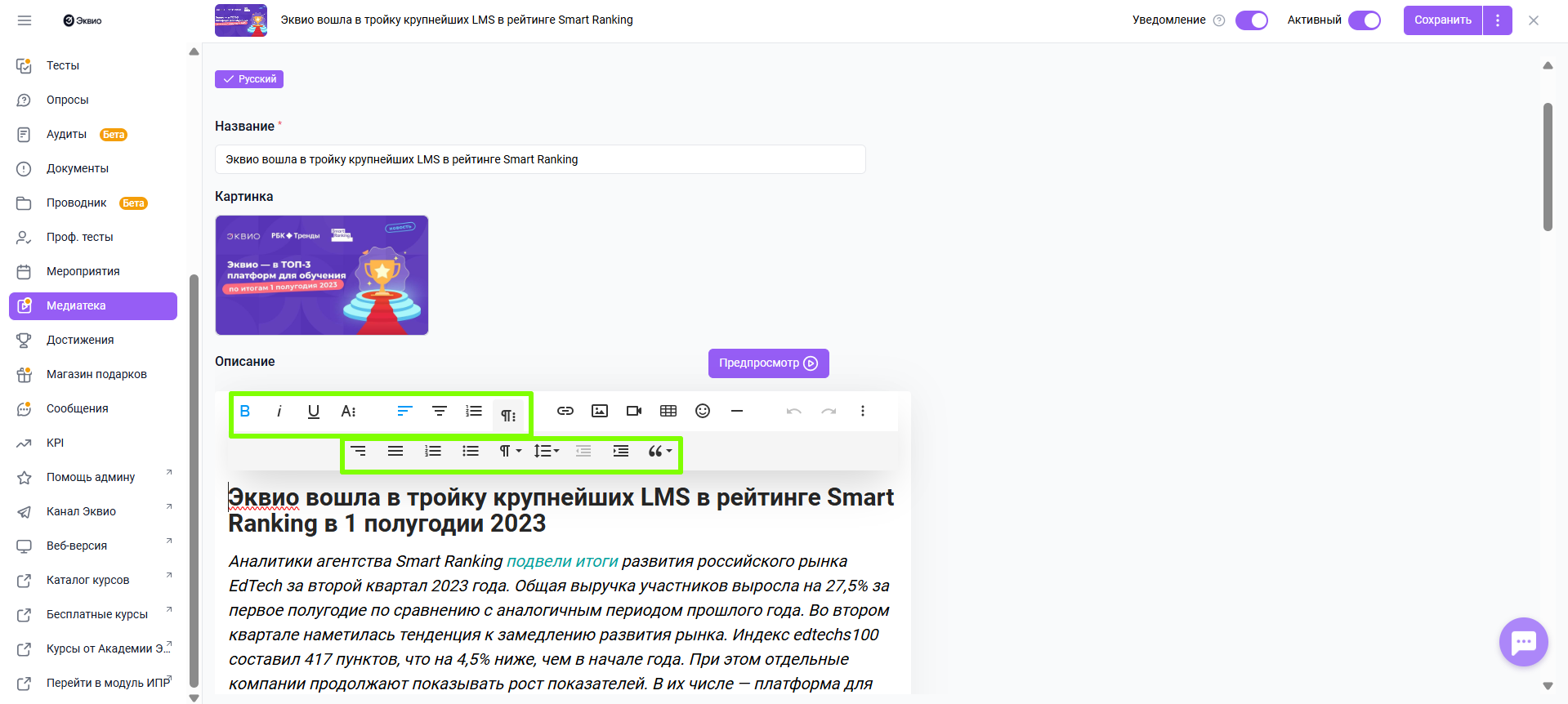Decrease the paragraph indent
1568x704 pixels.
(583, 451)
